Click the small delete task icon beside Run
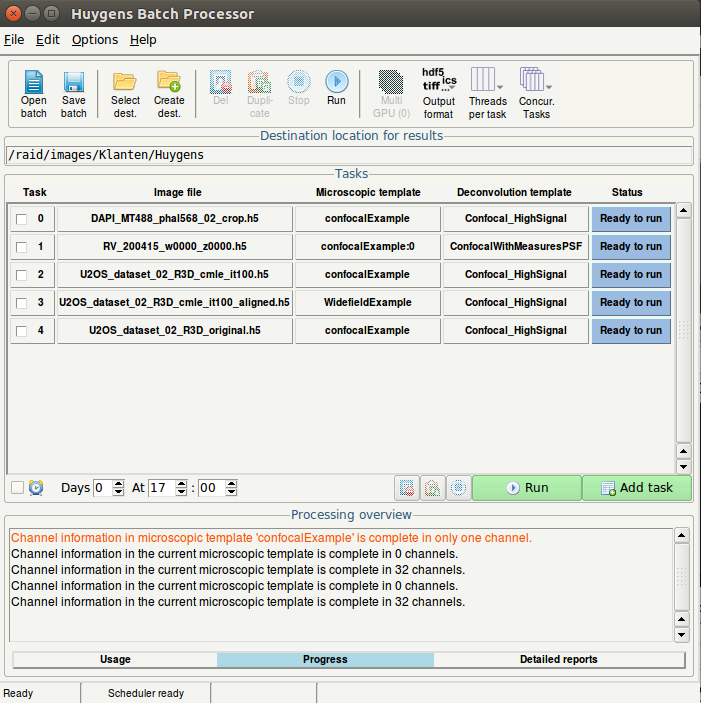The height and width of the screenshot is (703, 701). click(407, 488)
